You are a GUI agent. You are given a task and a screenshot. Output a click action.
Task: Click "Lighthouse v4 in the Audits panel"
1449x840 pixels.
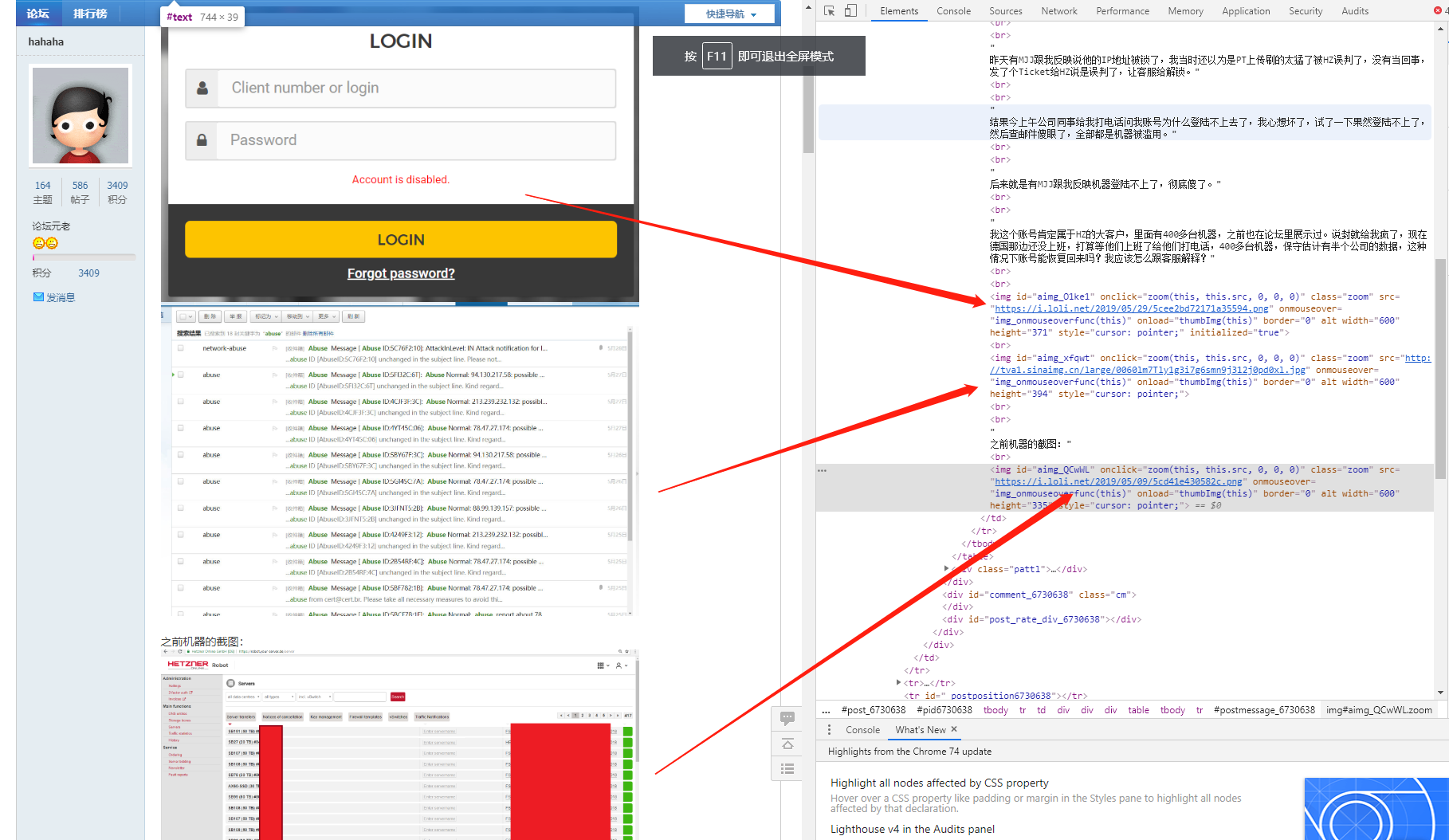click(x=912, y=829)
